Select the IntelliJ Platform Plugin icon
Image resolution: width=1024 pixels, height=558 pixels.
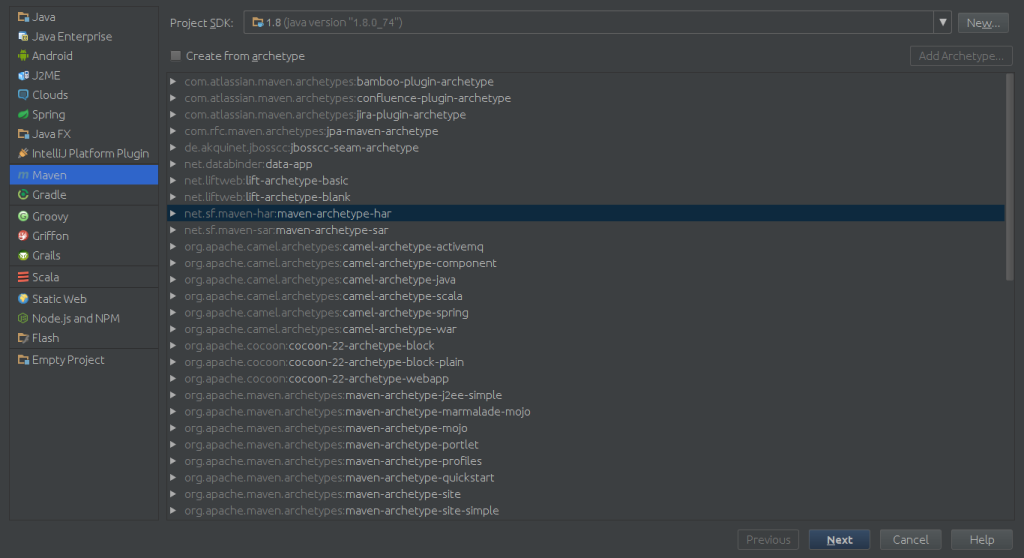click(x=23, y=154)
